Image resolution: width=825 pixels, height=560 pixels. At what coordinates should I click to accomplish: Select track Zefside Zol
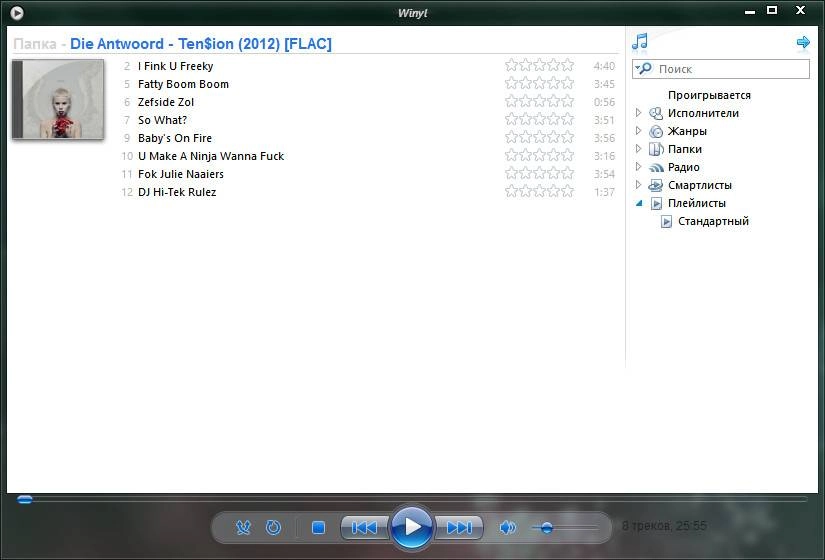166,102
